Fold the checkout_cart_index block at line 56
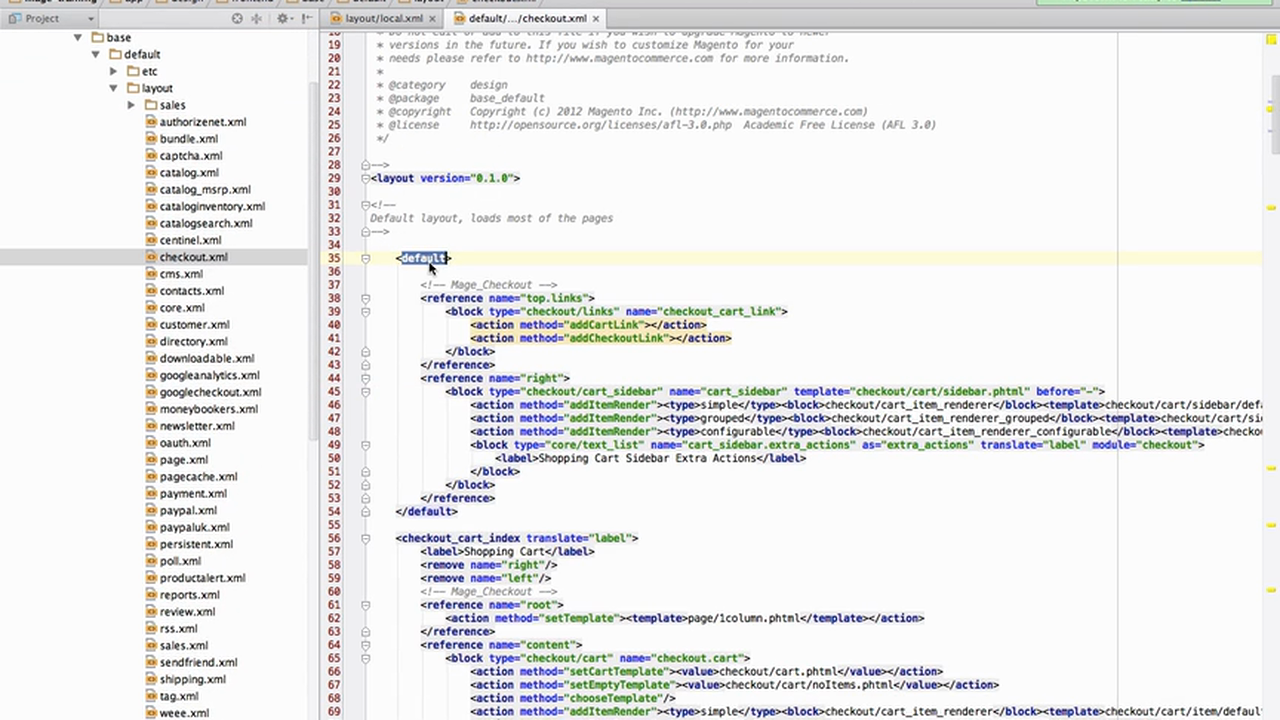 [x=366, y=538]
